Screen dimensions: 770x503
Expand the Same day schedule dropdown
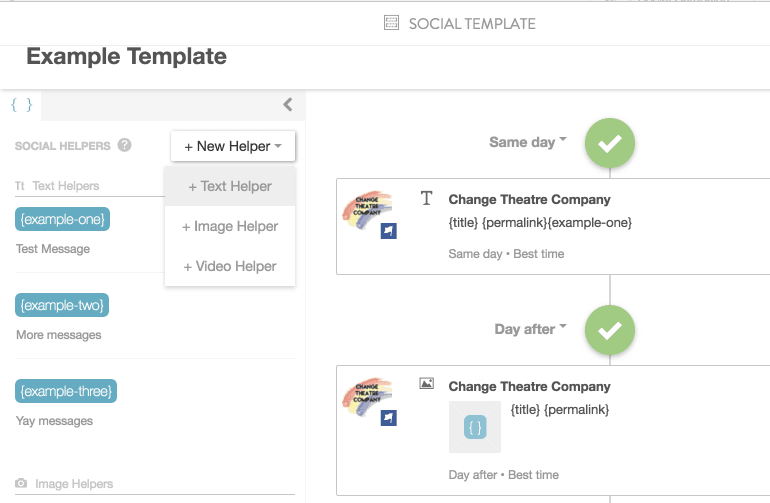click(x=527, y=142)
